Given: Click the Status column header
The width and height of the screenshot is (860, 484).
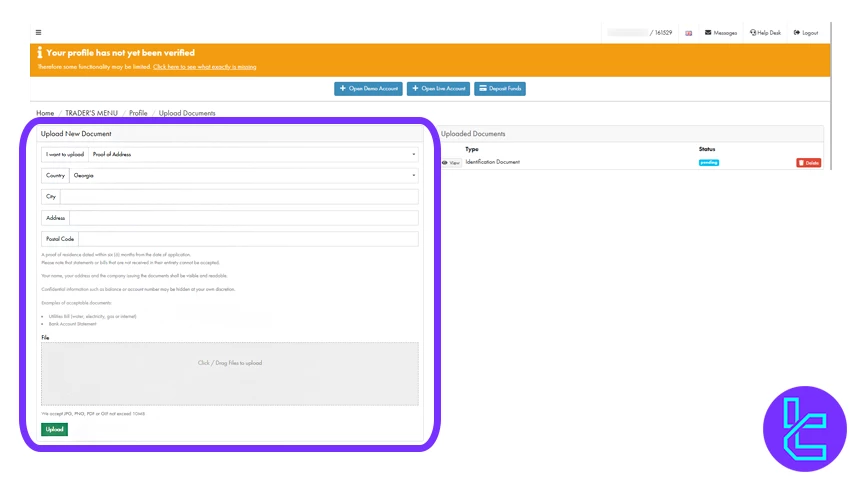Looking at the screenshot, I should (707, 149).
